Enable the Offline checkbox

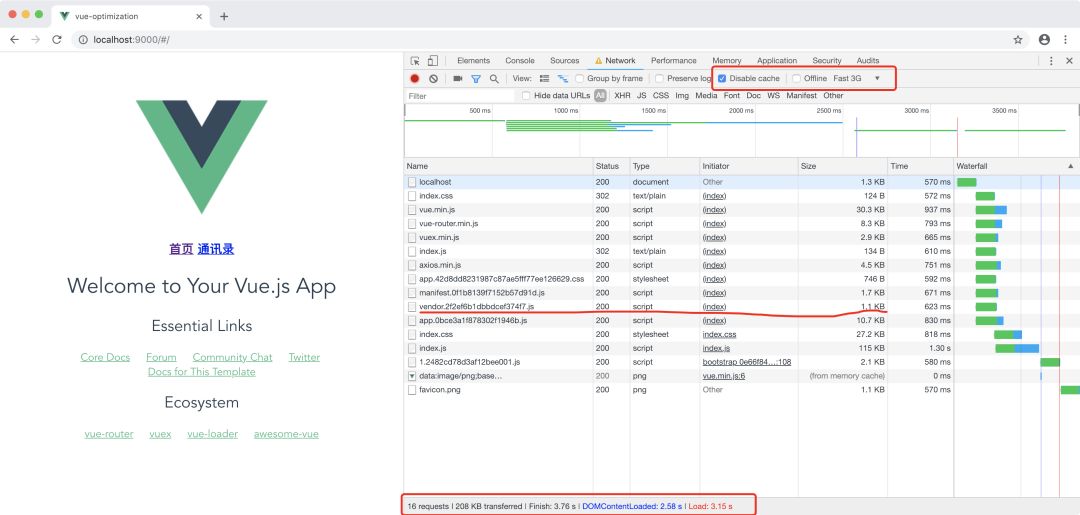click(x=797, y=78)
